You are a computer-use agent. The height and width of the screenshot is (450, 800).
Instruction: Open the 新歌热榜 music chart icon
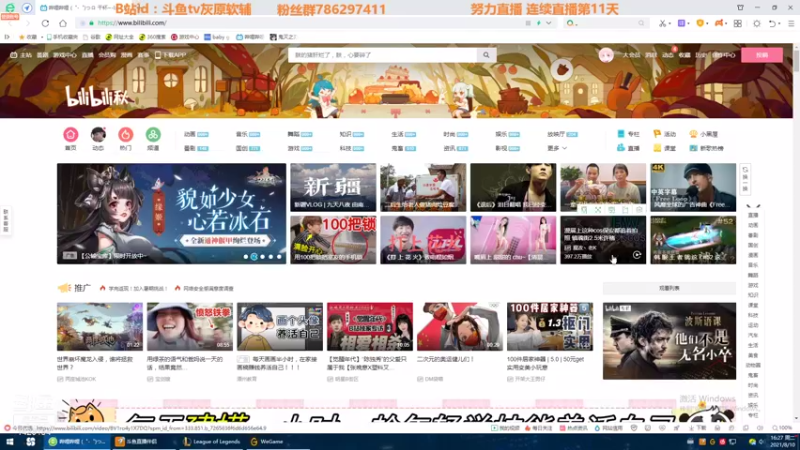click(693, 148)
